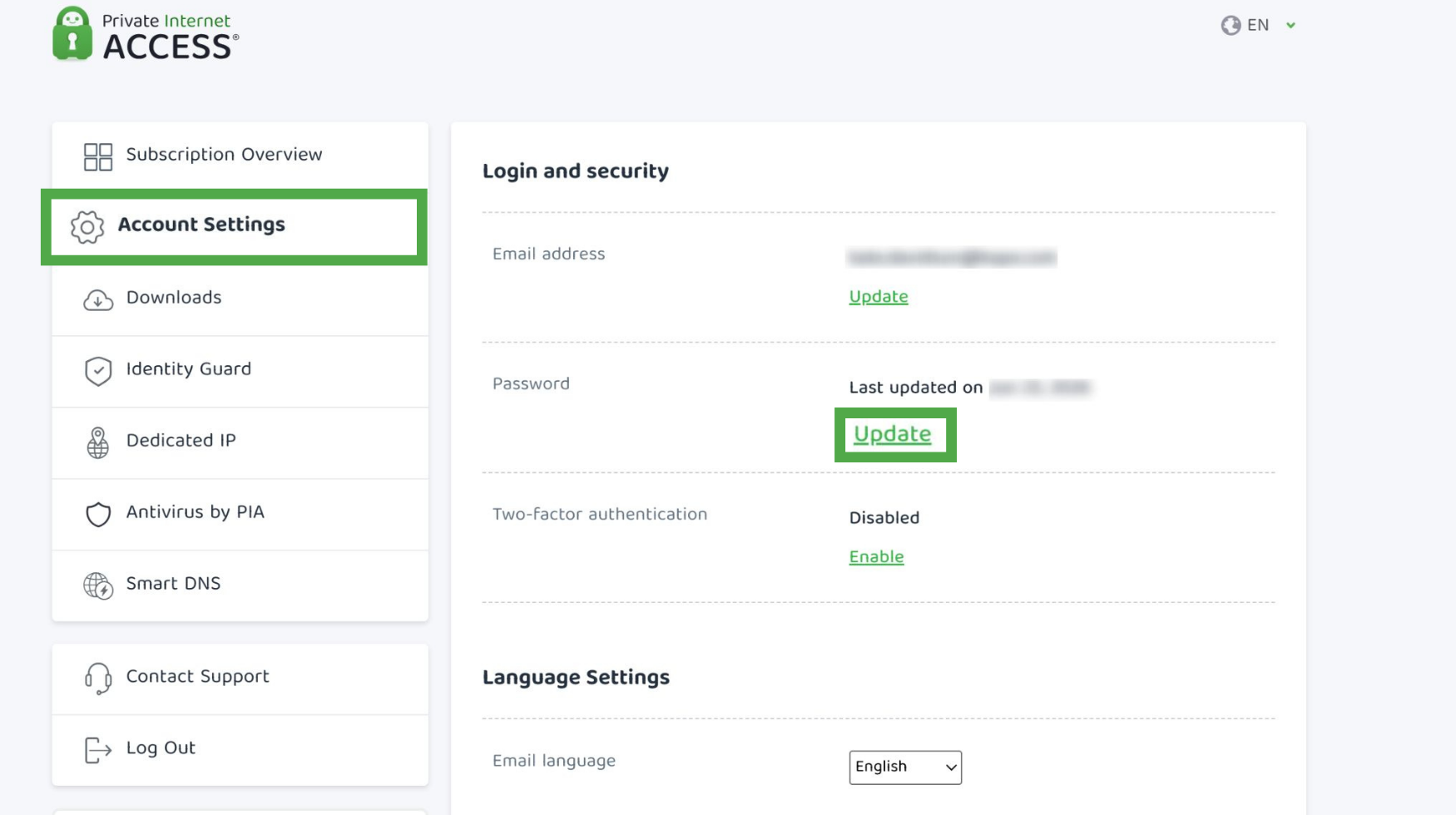The width and height of the screenshot is (1456, 815).
Task: Click the 'Password' field label
Action: tap(531, 384)
